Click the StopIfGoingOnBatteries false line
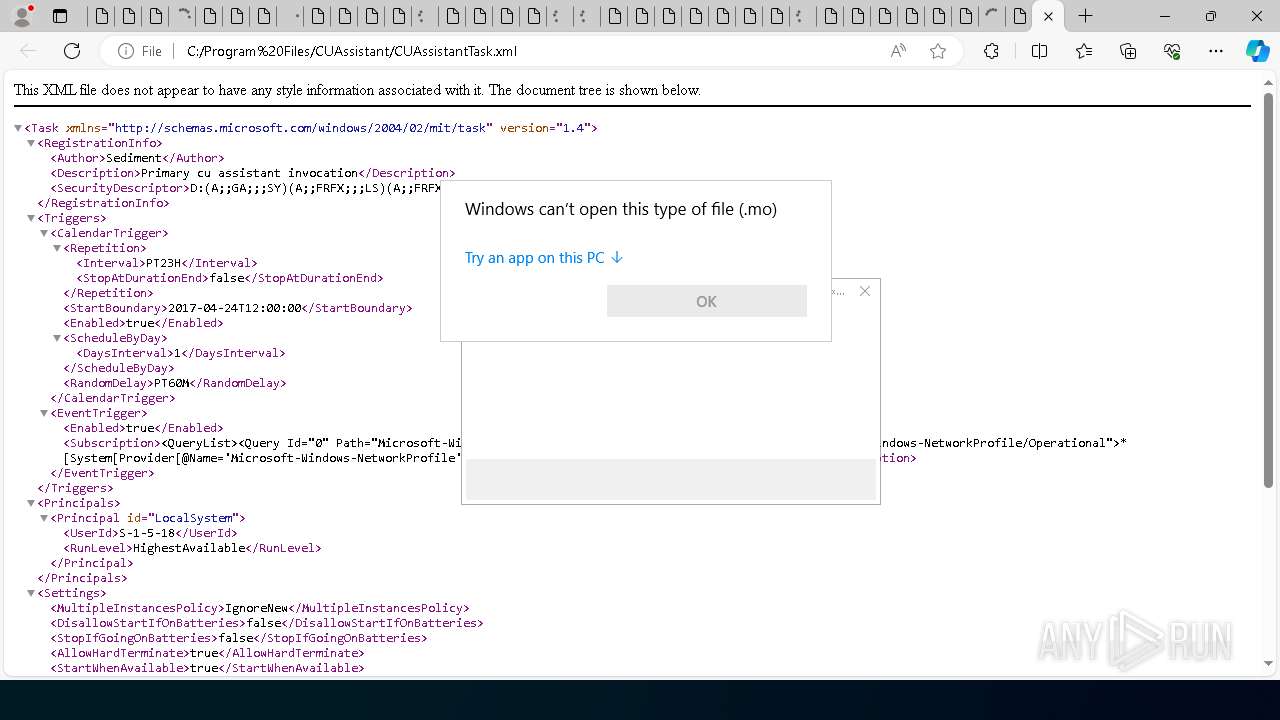Image resolution: width=1280 pixels, height=720 pixels. [238, 638]
